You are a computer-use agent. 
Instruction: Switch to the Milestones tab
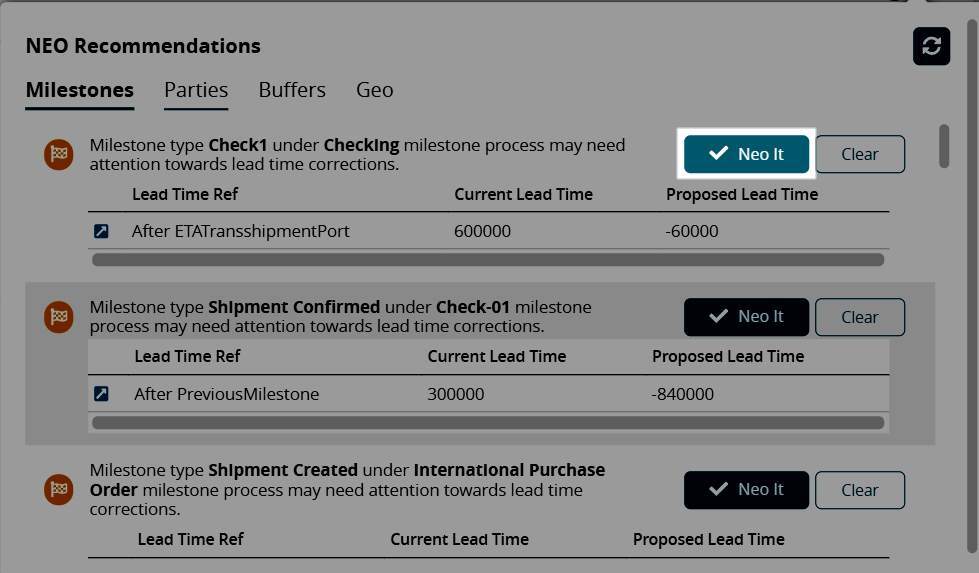coord(79,90)
